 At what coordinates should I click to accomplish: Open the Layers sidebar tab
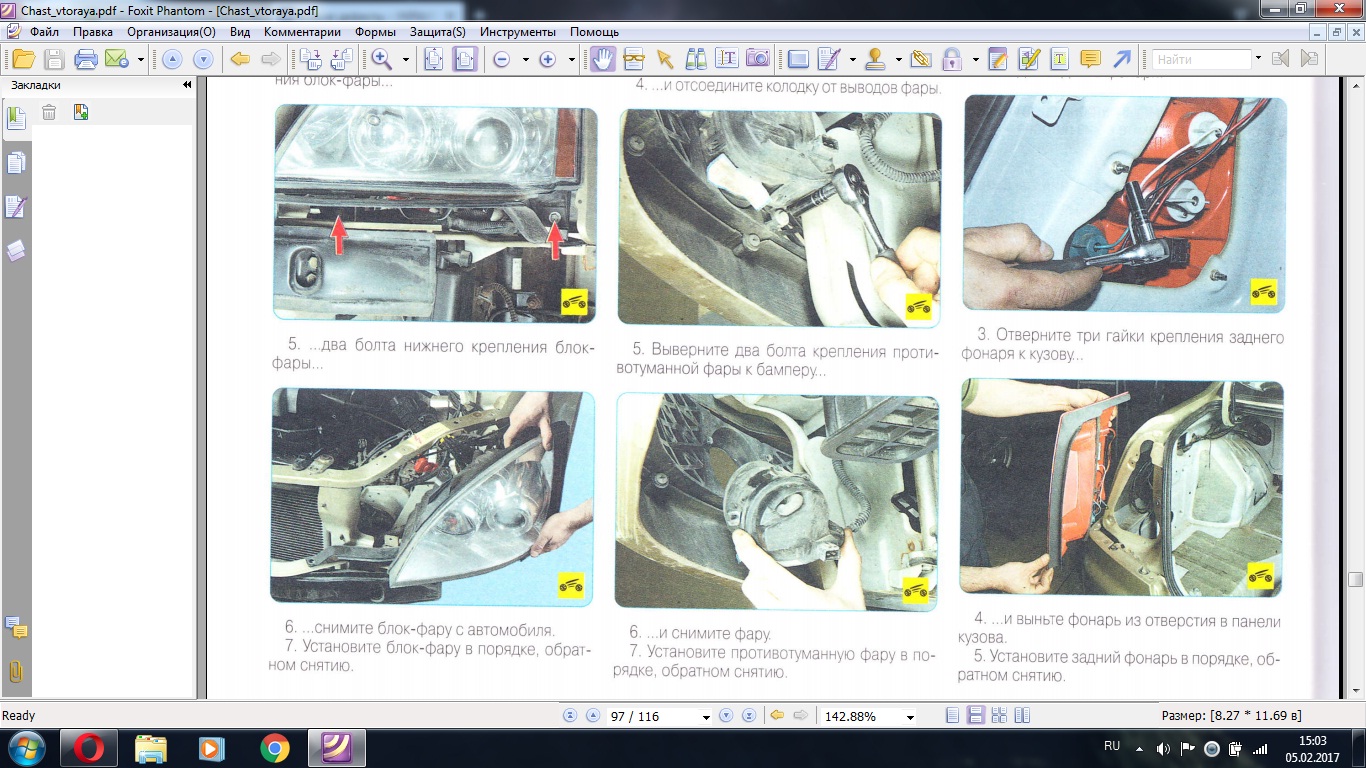coord(16,251)
